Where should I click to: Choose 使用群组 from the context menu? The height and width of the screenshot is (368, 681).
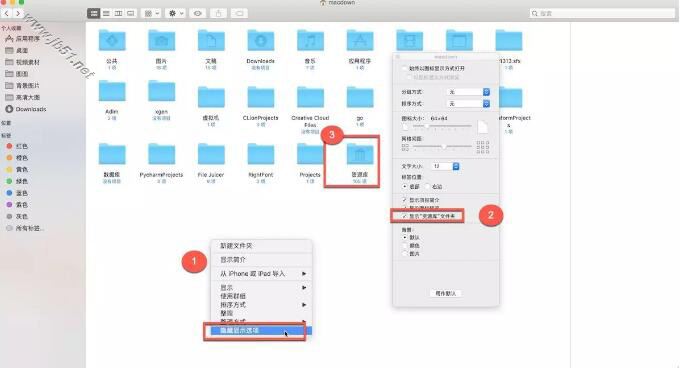[x=262, y=296]
